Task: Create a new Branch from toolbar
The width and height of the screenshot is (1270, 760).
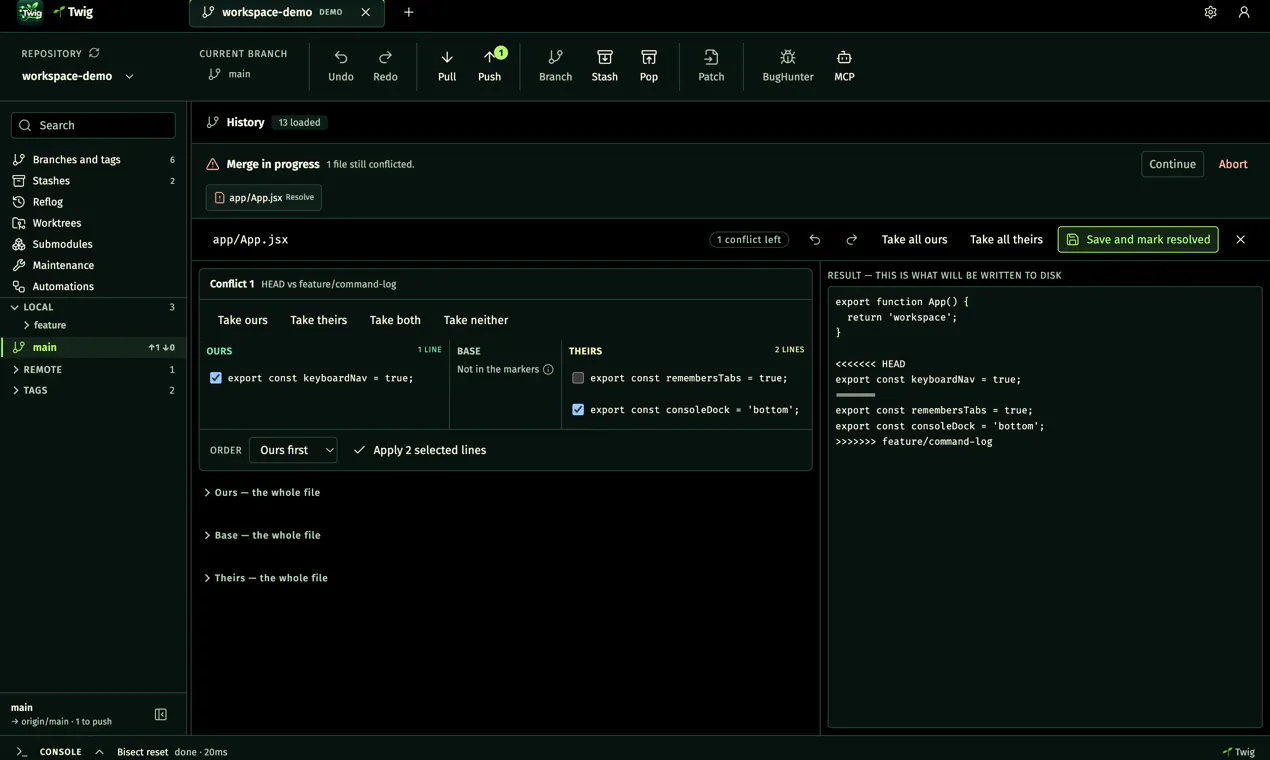Action: coord(556,66)
